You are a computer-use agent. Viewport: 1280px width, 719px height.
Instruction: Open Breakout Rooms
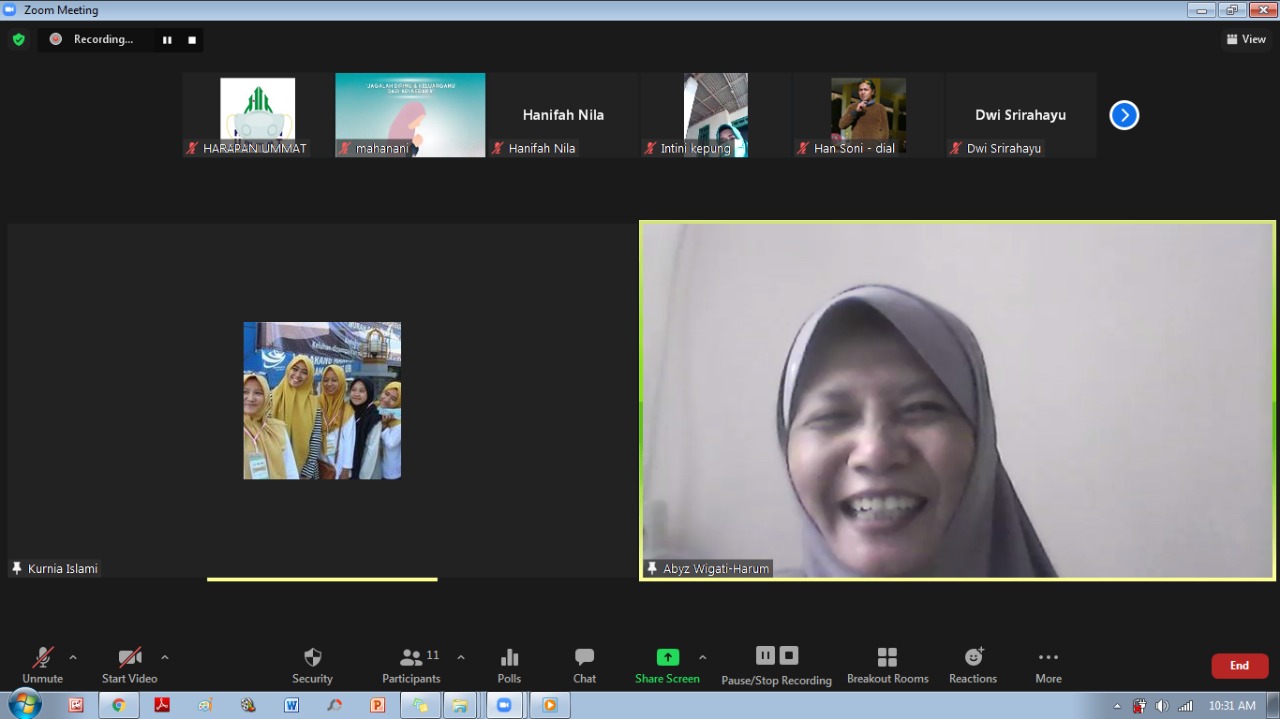tap(887, 665)
